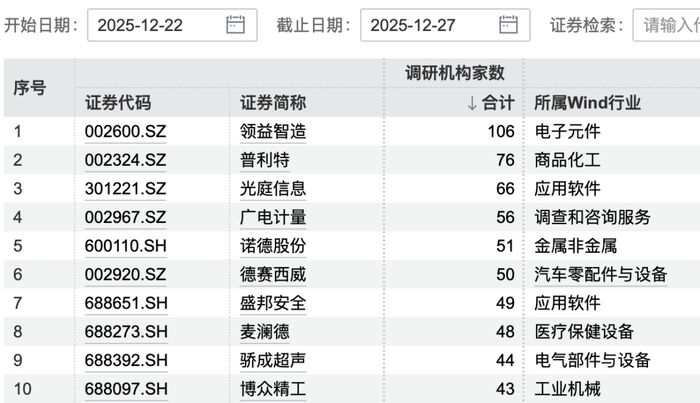The width and height of the screenshot is (700, 403).
Task: Click the end date field 2025-12-27
Action: tap(445, 25)
